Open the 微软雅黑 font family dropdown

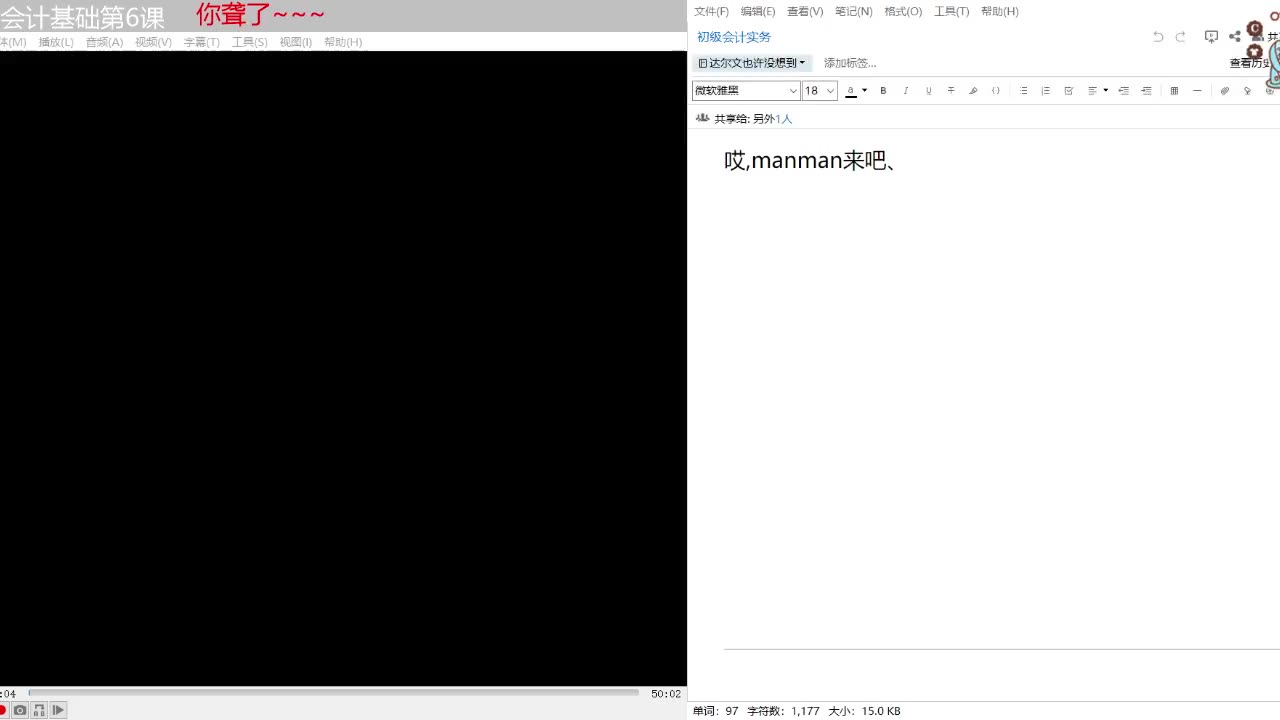(746, 90)
